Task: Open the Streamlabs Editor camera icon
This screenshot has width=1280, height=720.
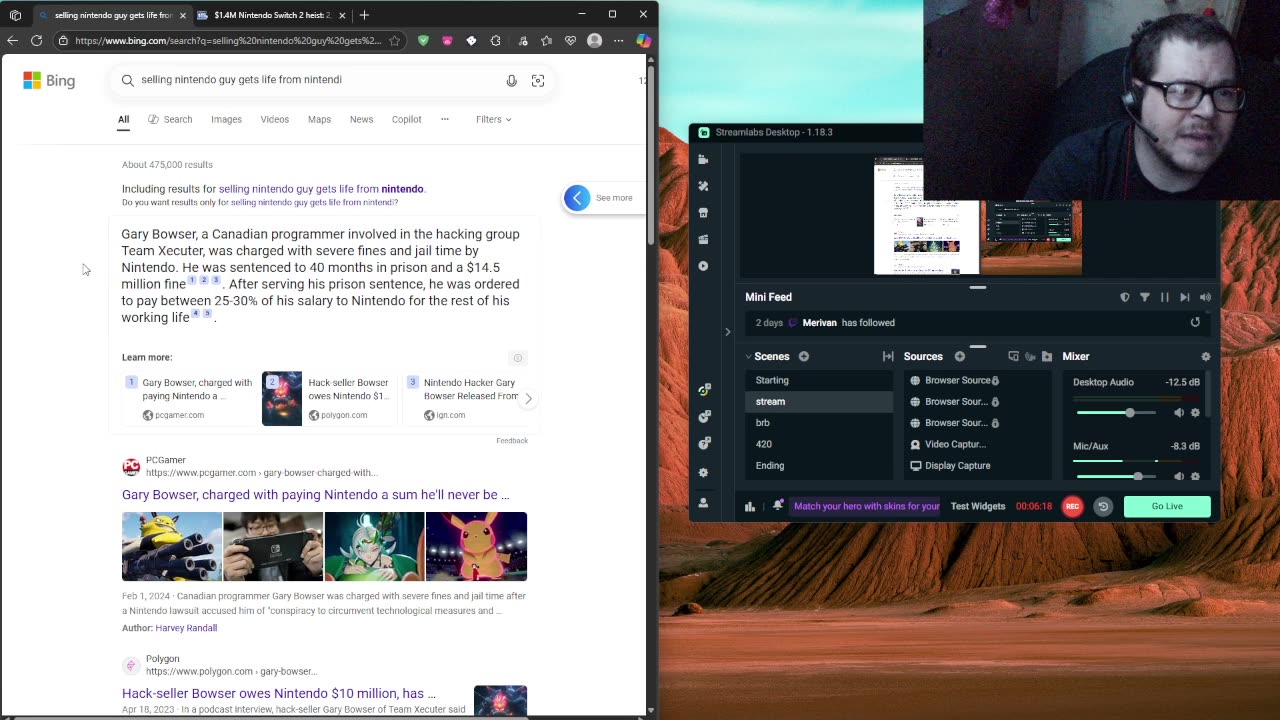Action: coord(703,159)
